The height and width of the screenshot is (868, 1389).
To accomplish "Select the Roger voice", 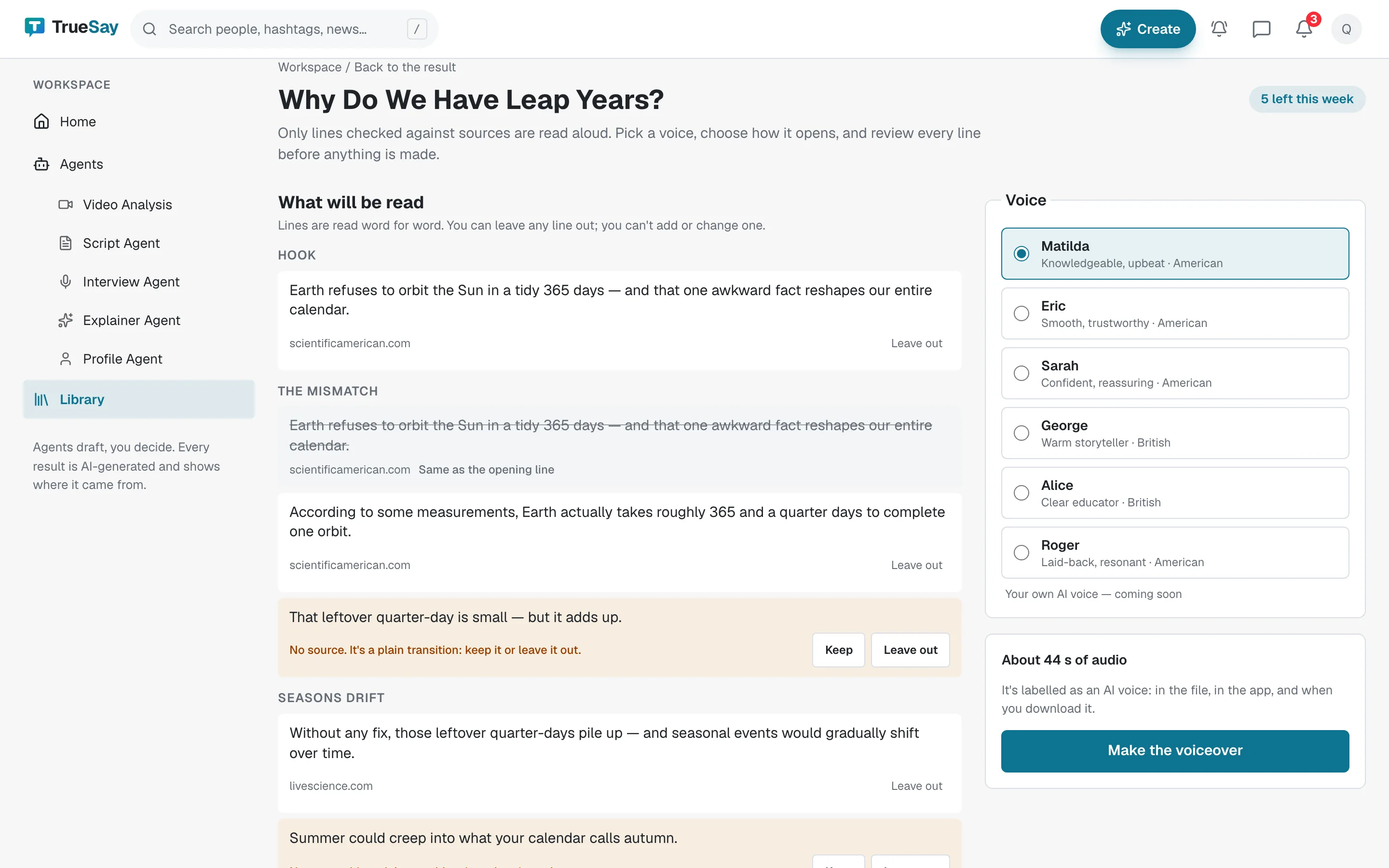I will [1175, 552].
